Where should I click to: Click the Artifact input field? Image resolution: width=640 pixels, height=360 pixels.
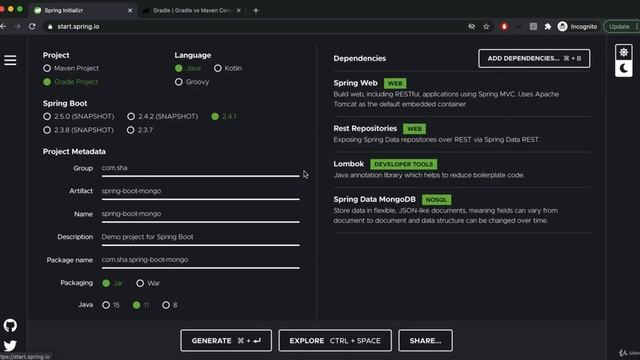(x=200, y=191)
